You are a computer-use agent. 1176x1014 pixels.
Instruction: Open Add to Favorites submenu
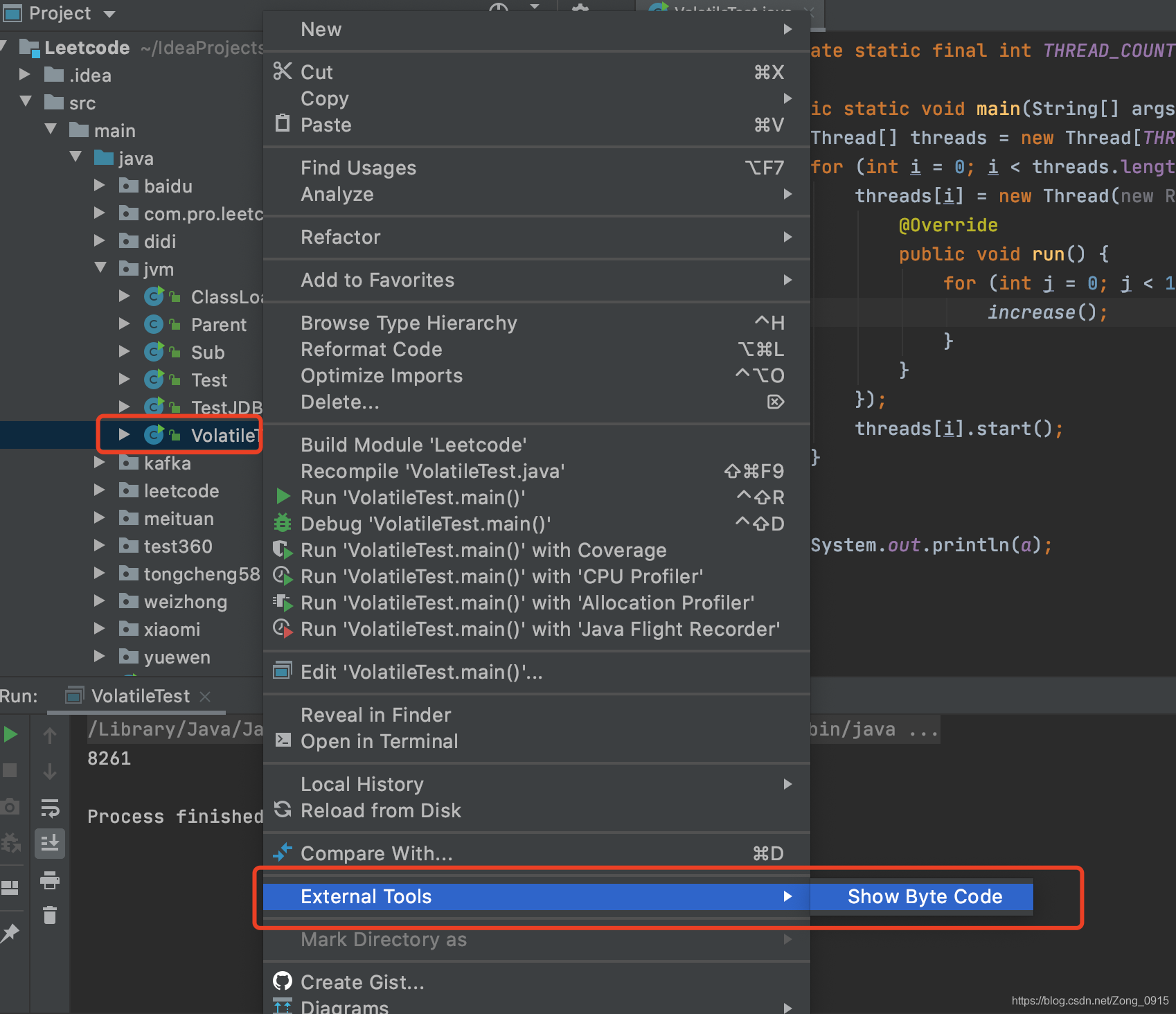[x=537, y=280]
